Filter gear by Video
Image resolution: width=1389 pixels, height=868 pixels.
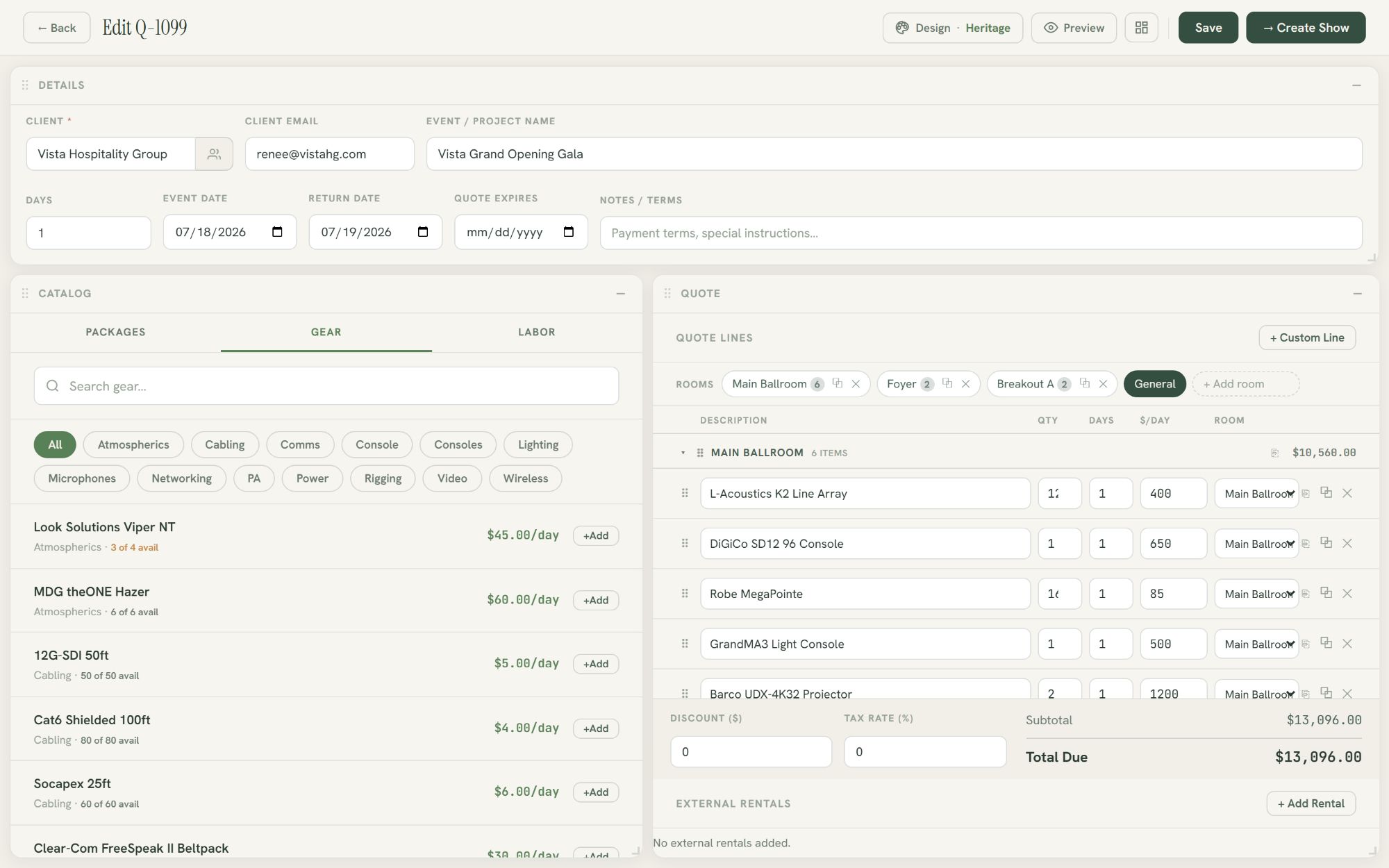(x=452, y=478)
